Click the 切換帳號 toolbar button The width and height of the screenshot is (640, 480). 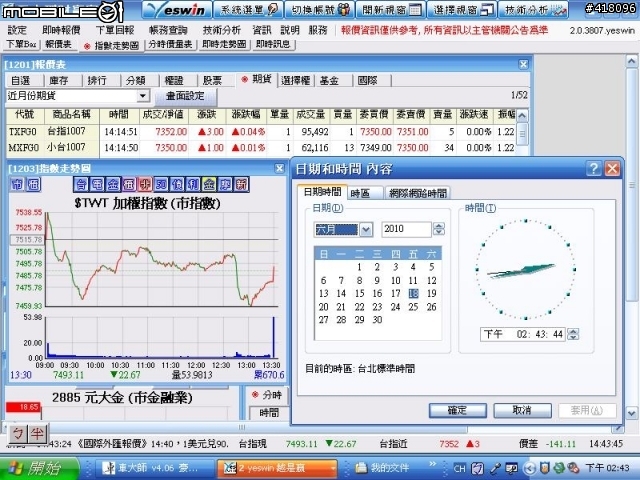[x=320, y=10]
